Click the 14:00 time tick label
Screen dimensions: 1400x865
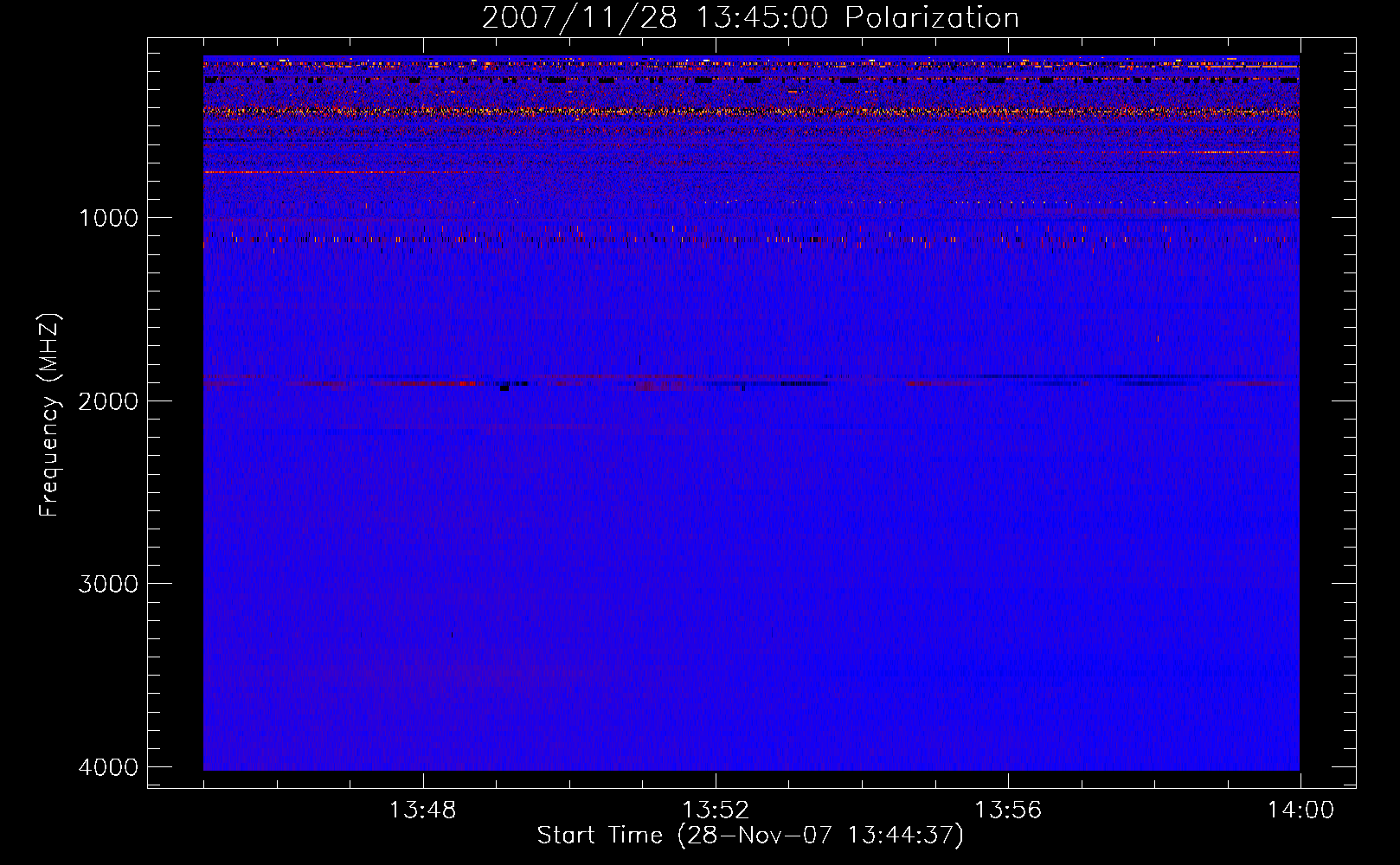pyautogui.click(x=1300, y=811)
